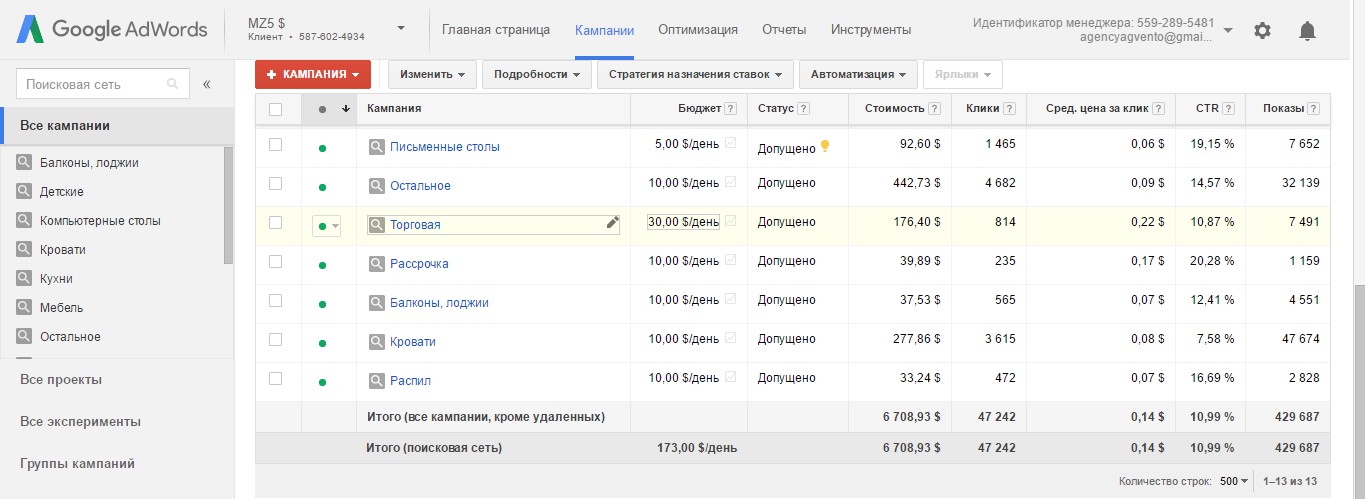Open the Торговая campaign link
Screen dimensions: 1365x499
tap(415, 225)
